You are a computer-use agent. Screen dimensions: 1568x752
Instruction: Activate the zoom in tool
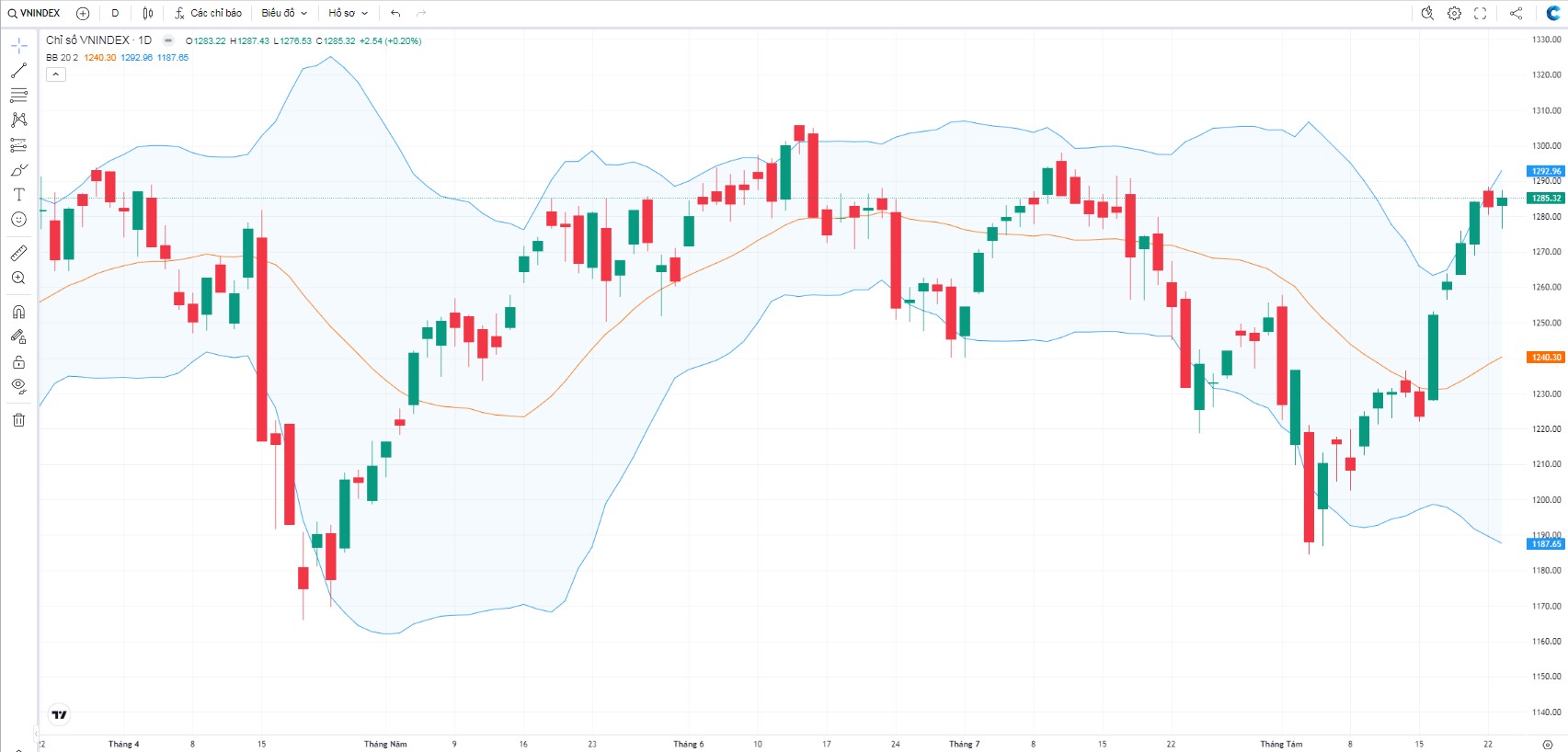18,278
